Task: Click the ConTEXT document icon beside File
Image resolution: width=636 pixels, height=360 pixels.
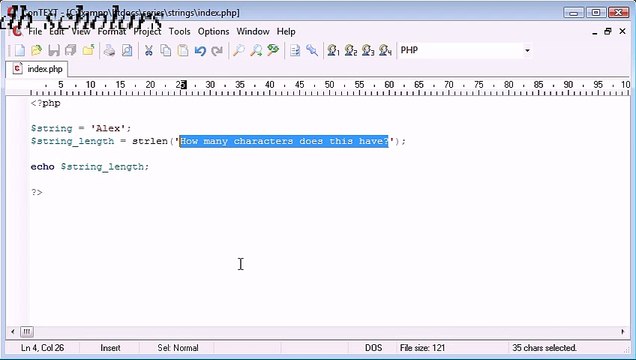Action: click(x=17, y=31)
